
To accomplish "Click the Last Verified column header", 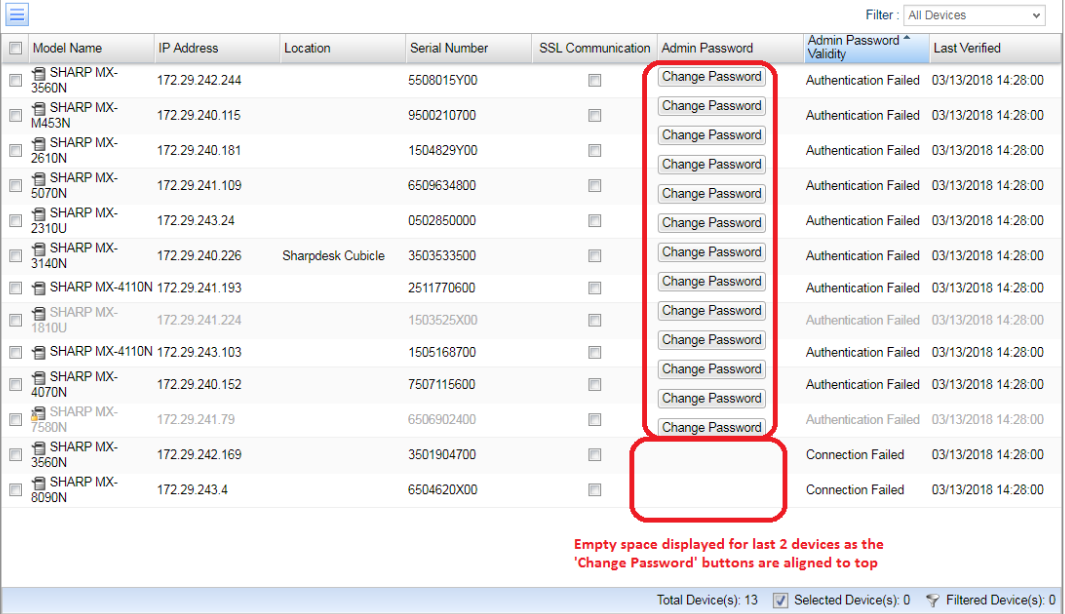I will click(x=966, y=48).
